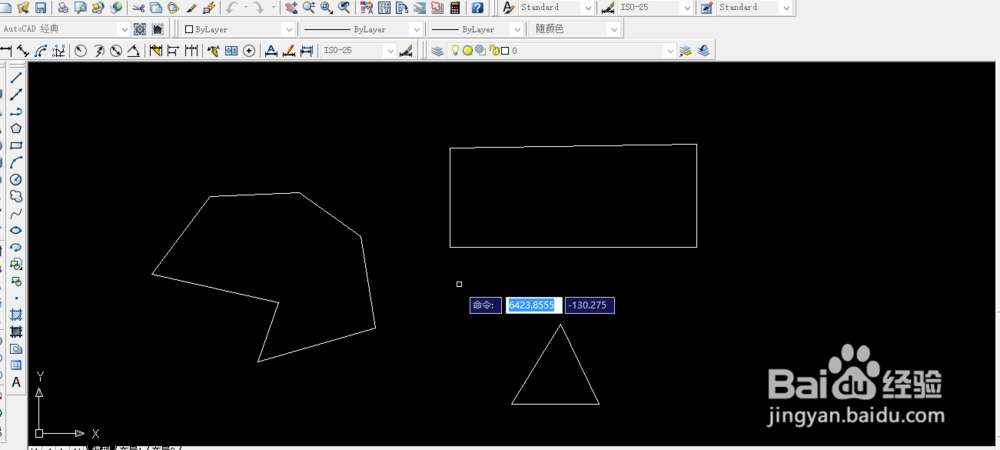Click the Zoom Window icon
Viewport: 1000px width, 450px height.
(x=326, y=8)
